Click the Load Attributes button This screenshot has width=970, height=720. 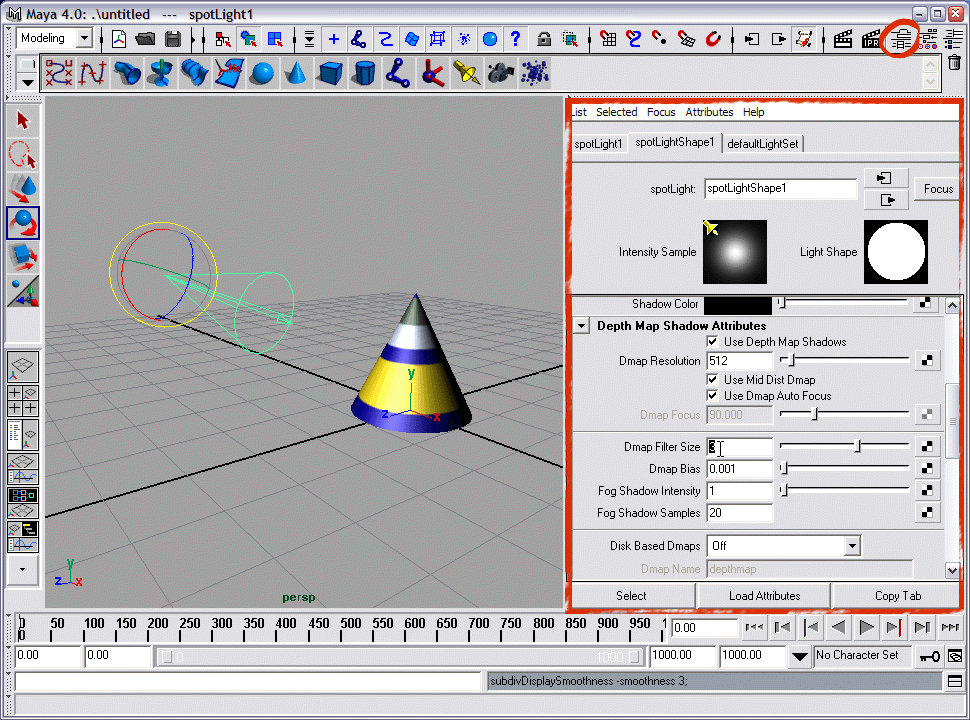click(x=764, y=596)
